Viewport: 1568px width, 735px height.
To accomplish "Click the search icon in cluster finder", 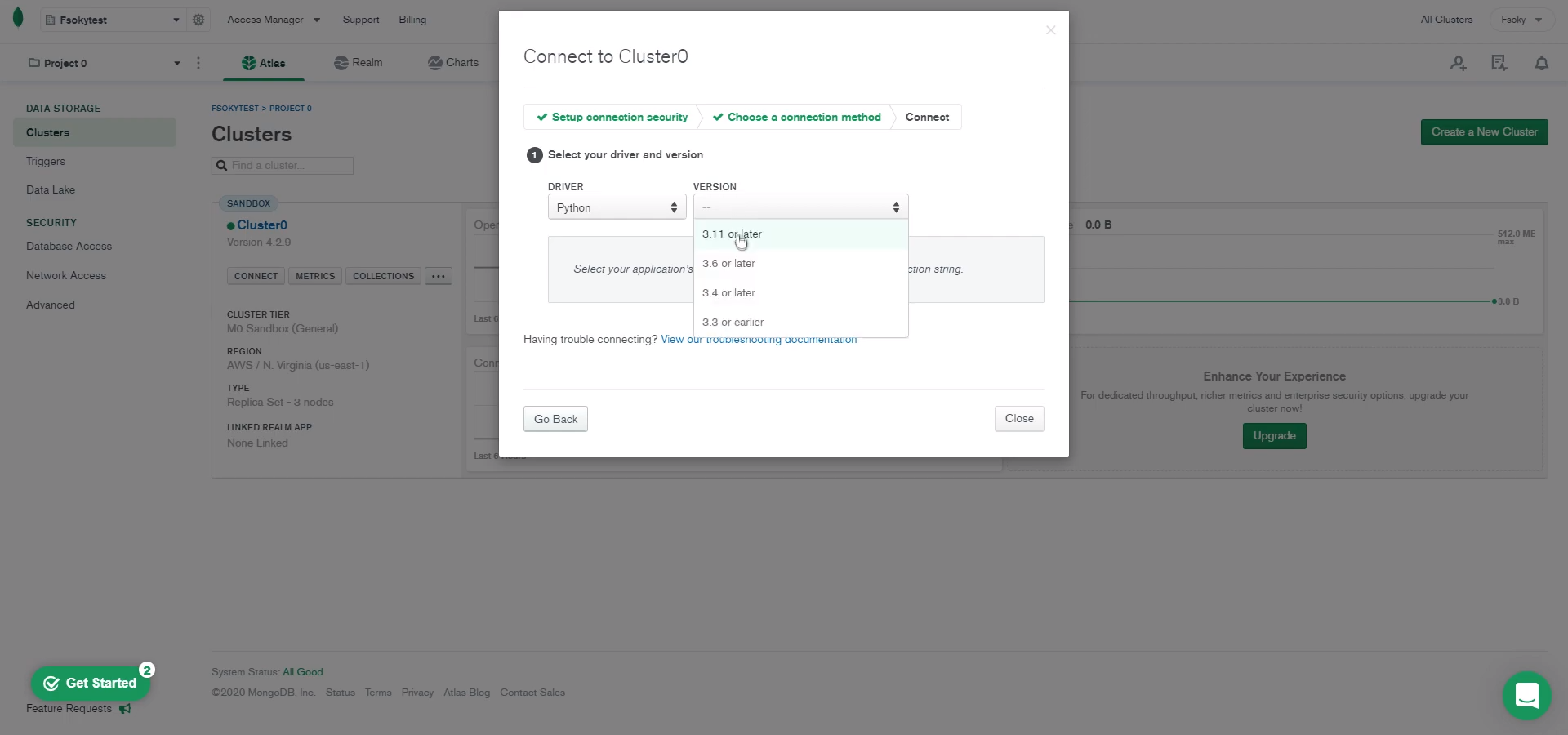I will click(221, 166).
